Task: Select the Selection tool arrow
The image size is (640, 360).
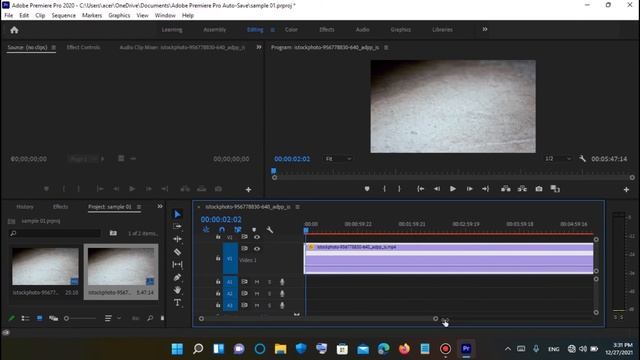Action: point(177,214)
